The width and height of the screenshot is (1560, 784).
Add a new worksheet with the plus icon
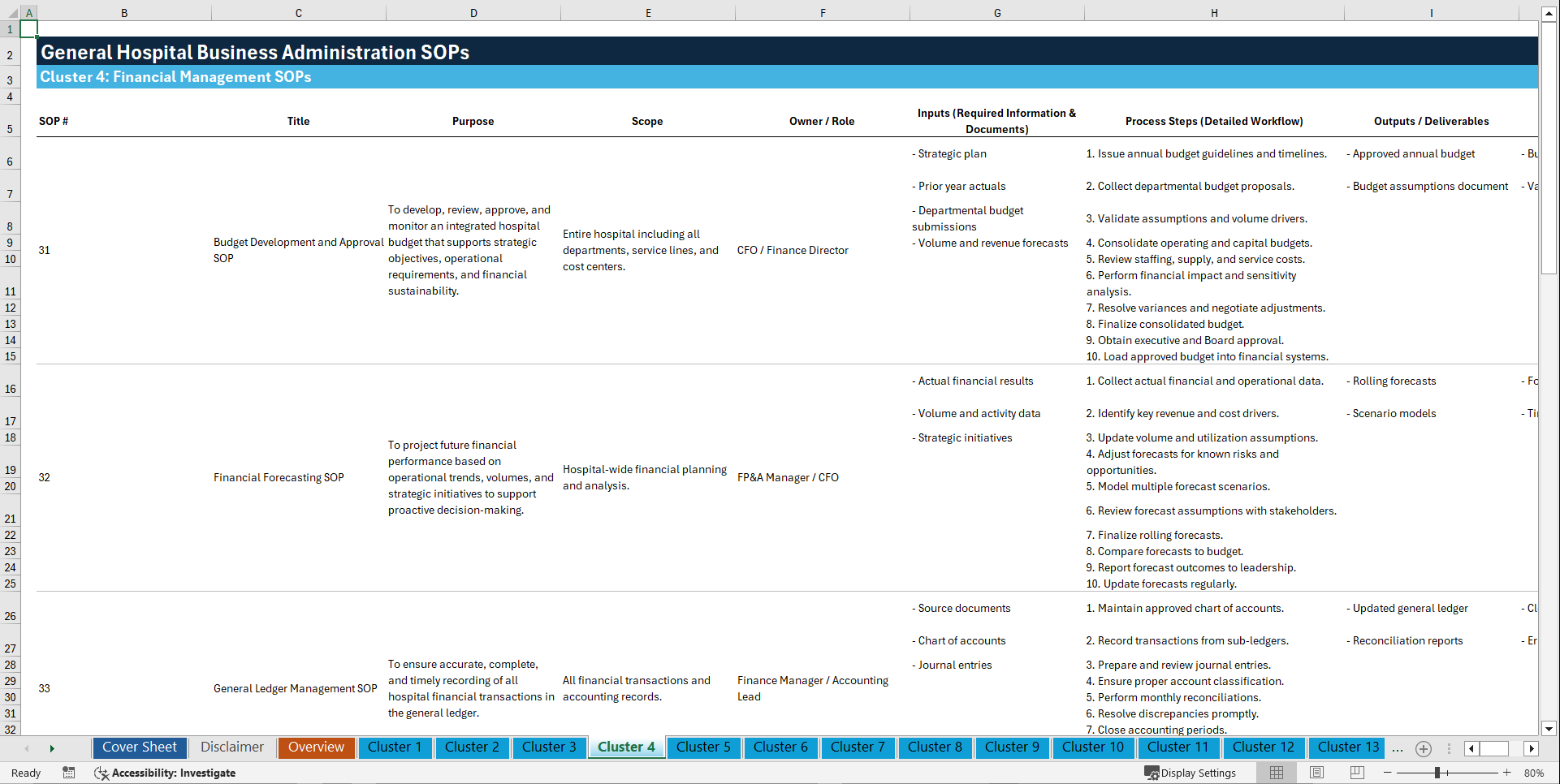click(1423, 748)
